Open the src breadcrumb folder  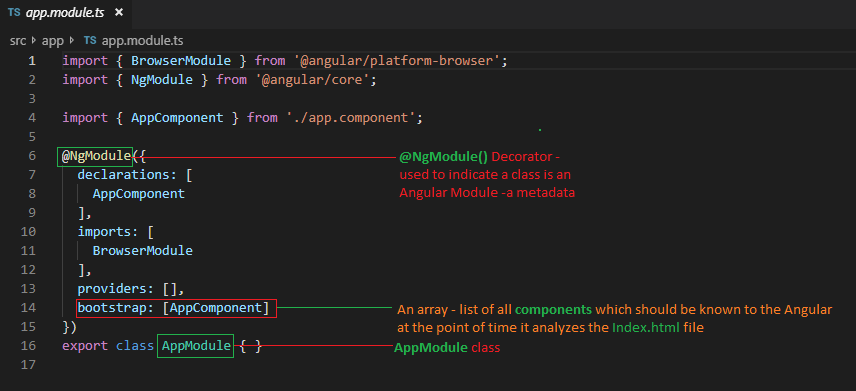pos(17,40)
